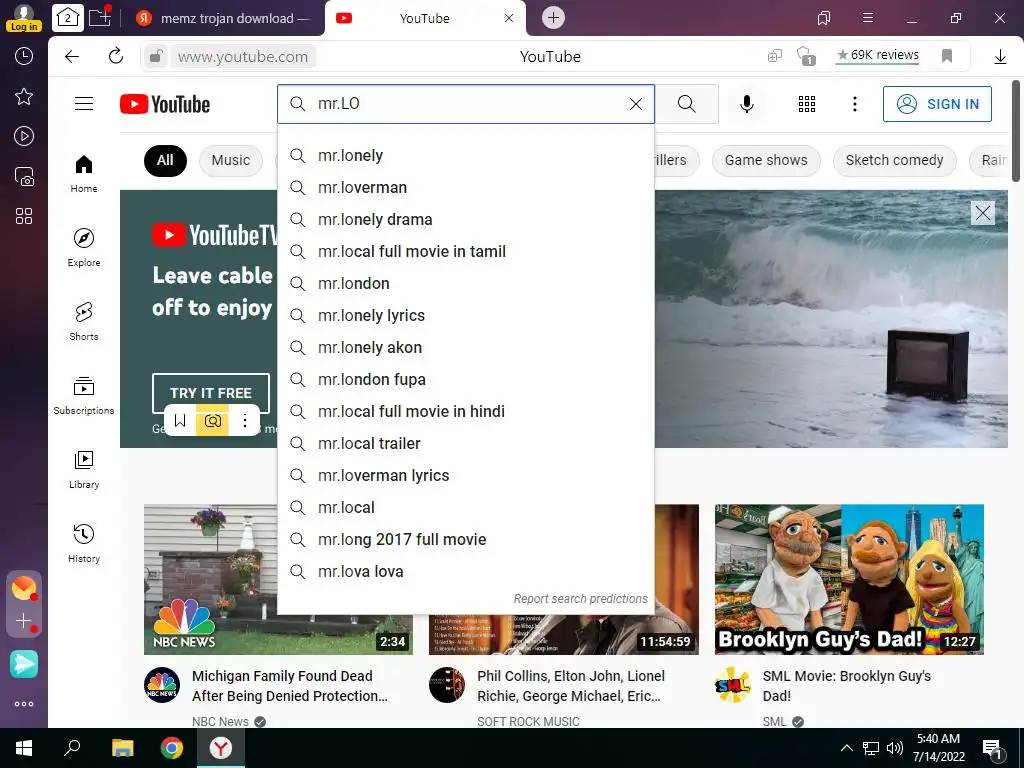Reload the page with refresh icon
The height and width of the screenshot is (768, 1024).
pos(116,56)
